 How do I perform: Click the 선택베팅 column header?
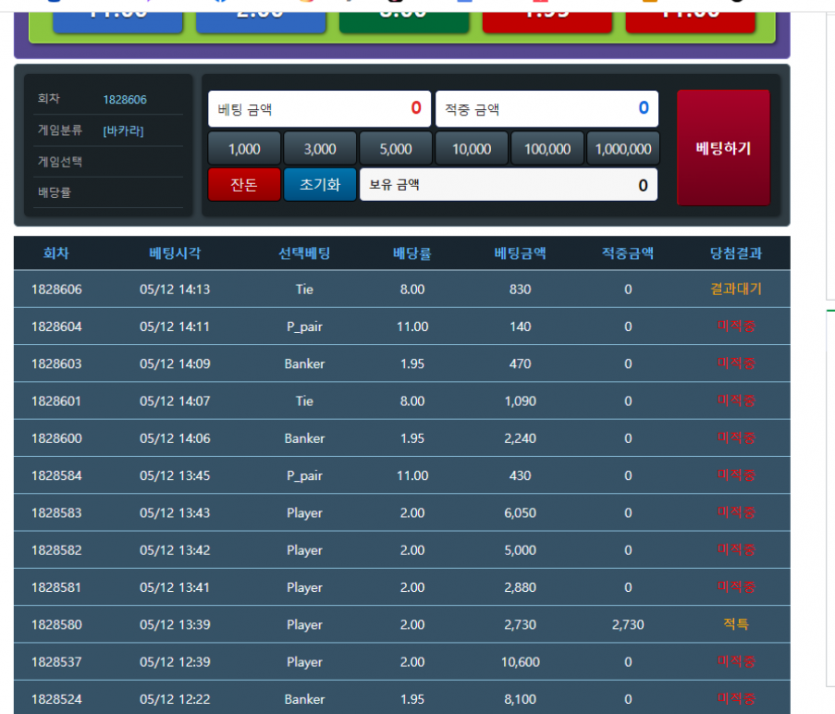[x=304, y=253]
